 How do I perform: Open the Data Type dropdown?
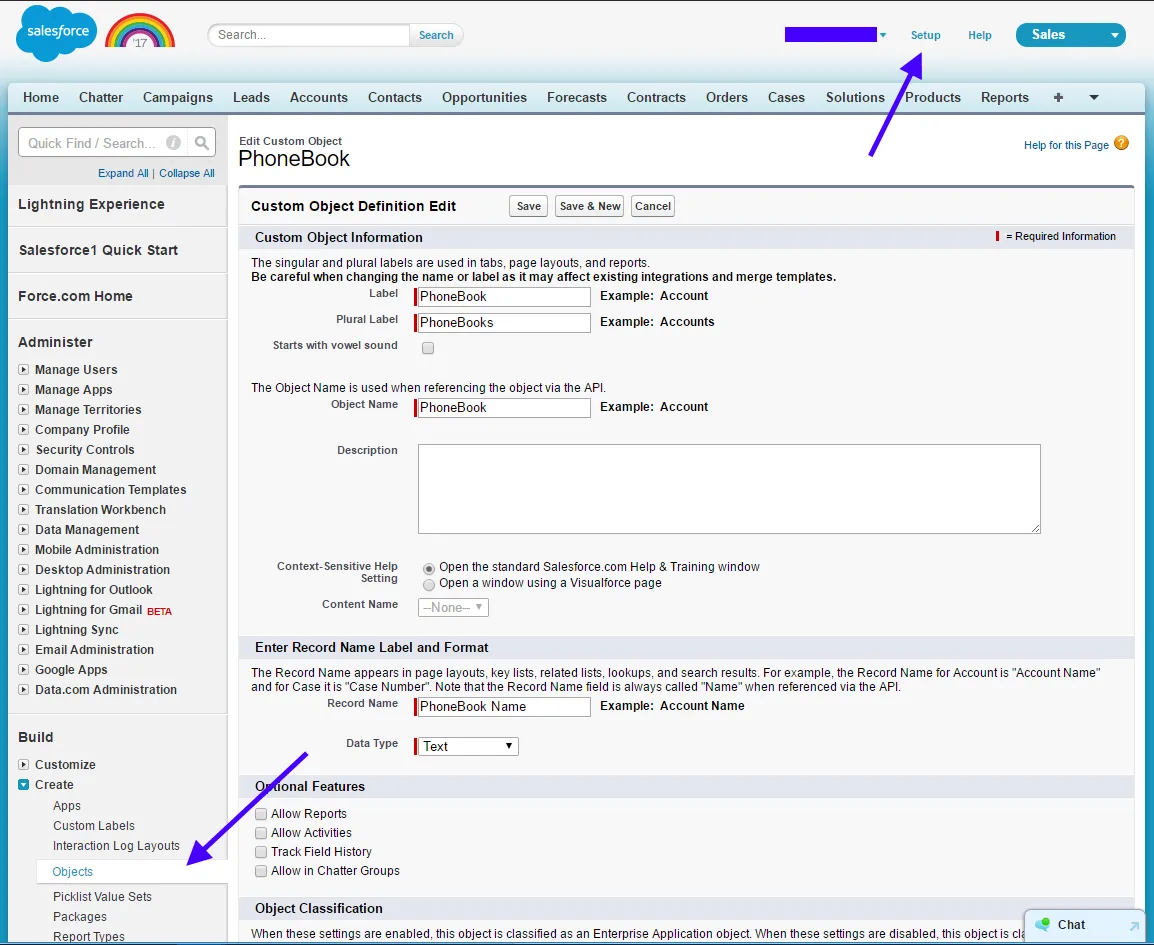click(x=467, y=746)
